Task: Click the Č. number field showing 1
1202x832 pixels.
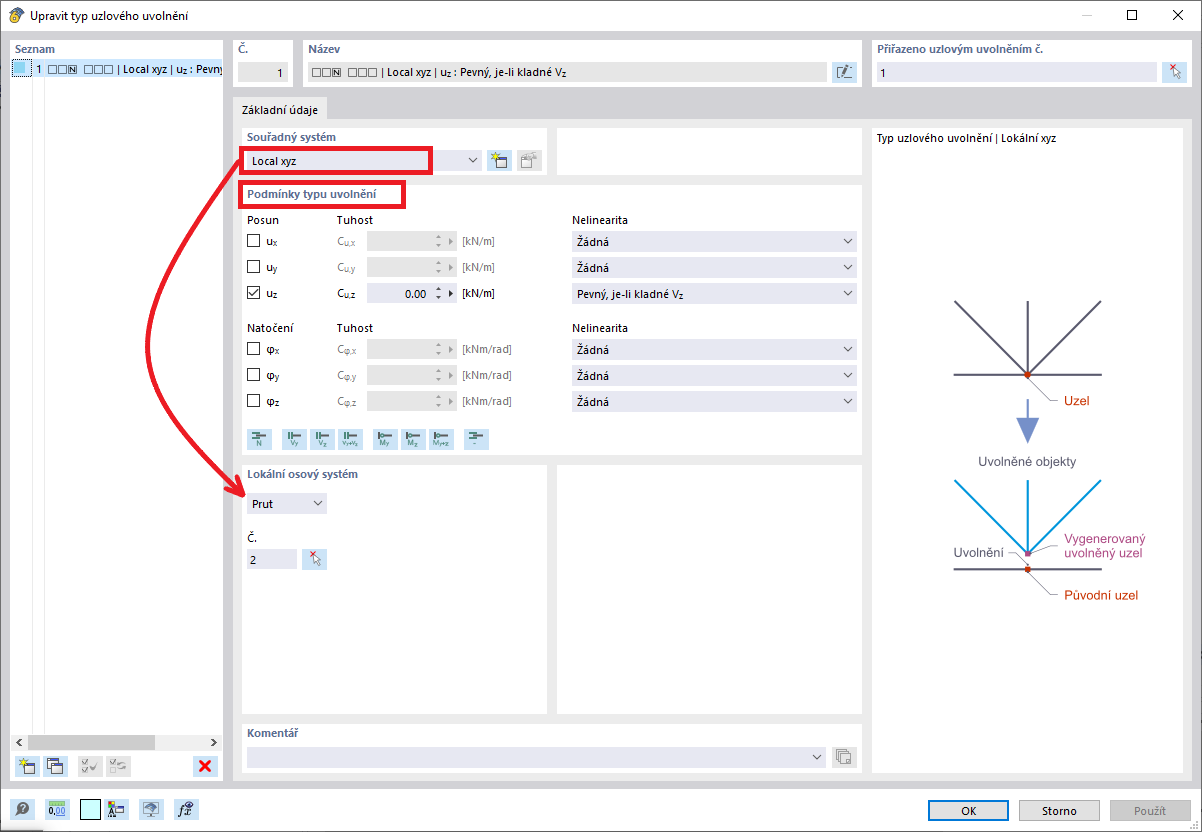Action: point(264,72)
